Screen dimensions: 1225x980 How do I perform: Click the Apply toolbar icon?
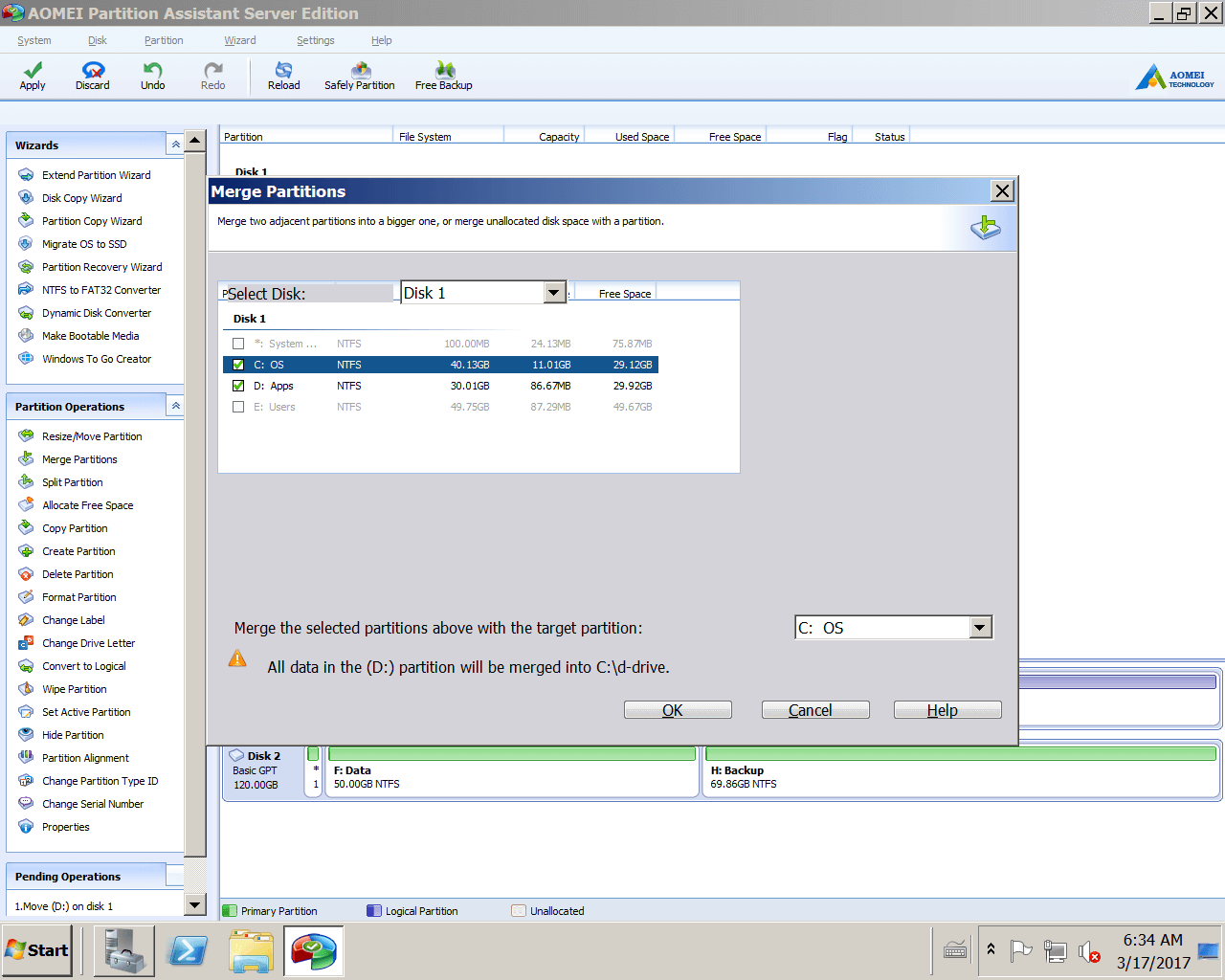pyautogui.click(x=32, y=77)
